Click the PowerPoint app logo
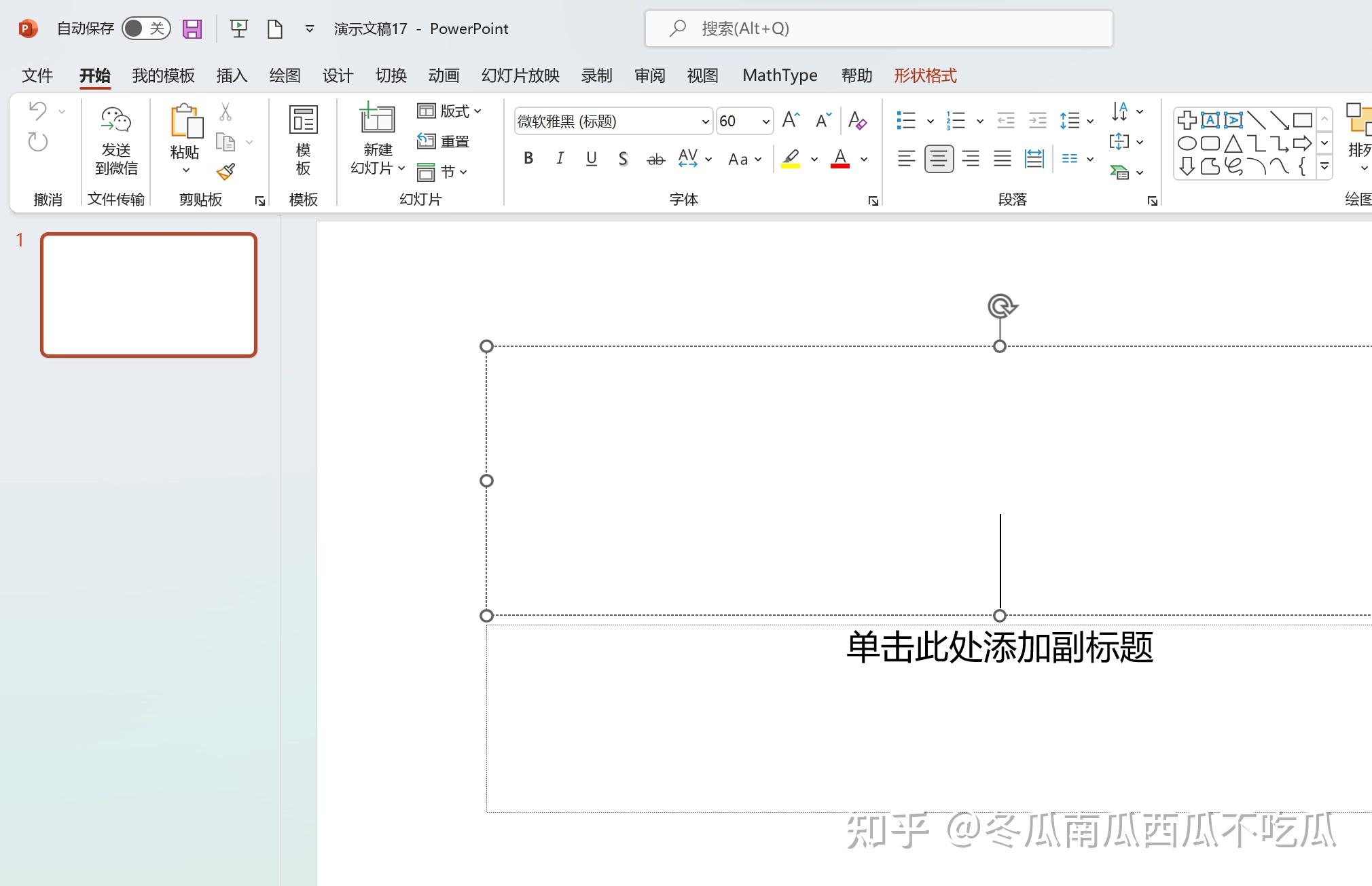The image size is (1372, 886). (28, 29)
